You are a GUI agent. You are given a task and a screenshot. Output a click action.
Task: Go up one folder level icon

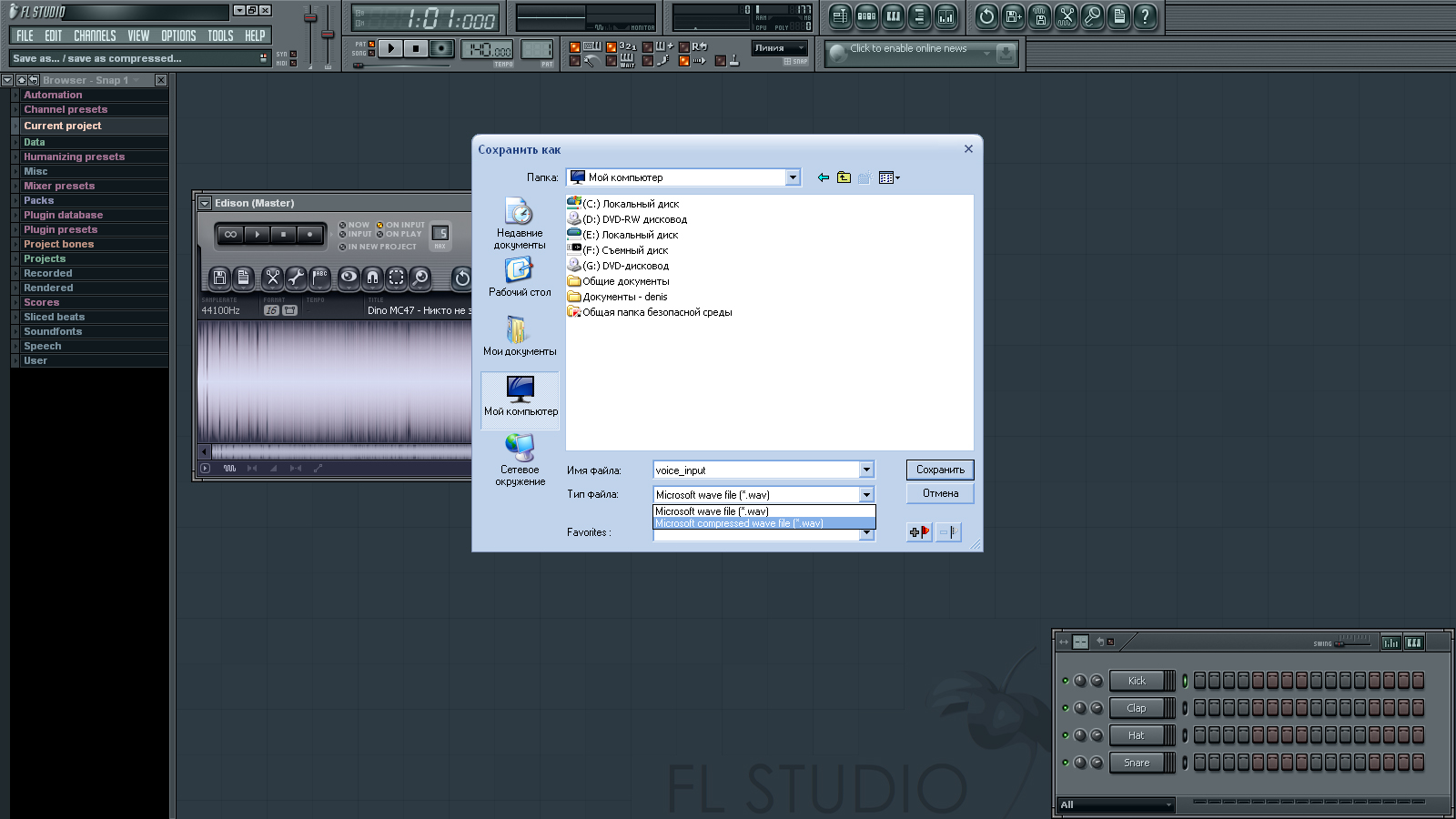pos(844,177)
